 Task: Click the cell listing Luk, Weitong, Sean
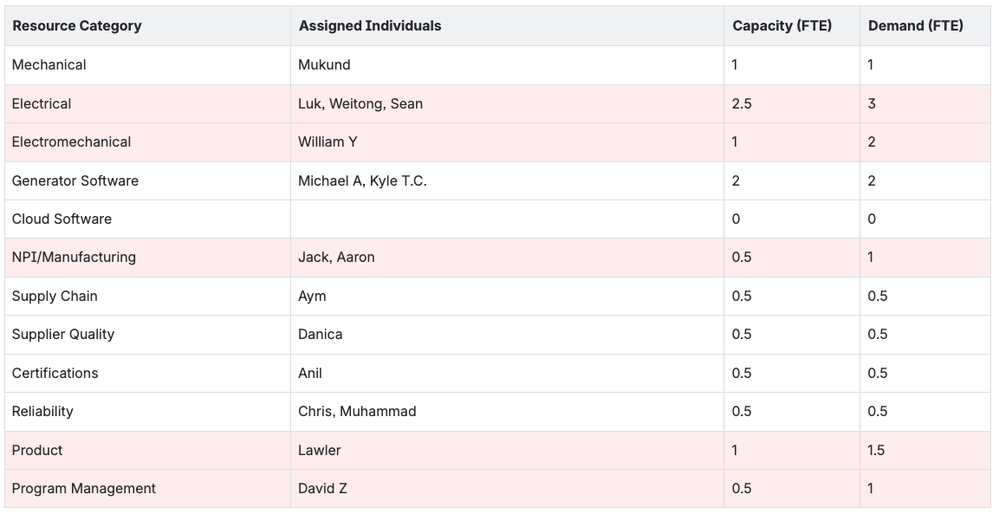click(x=360, y=104)
